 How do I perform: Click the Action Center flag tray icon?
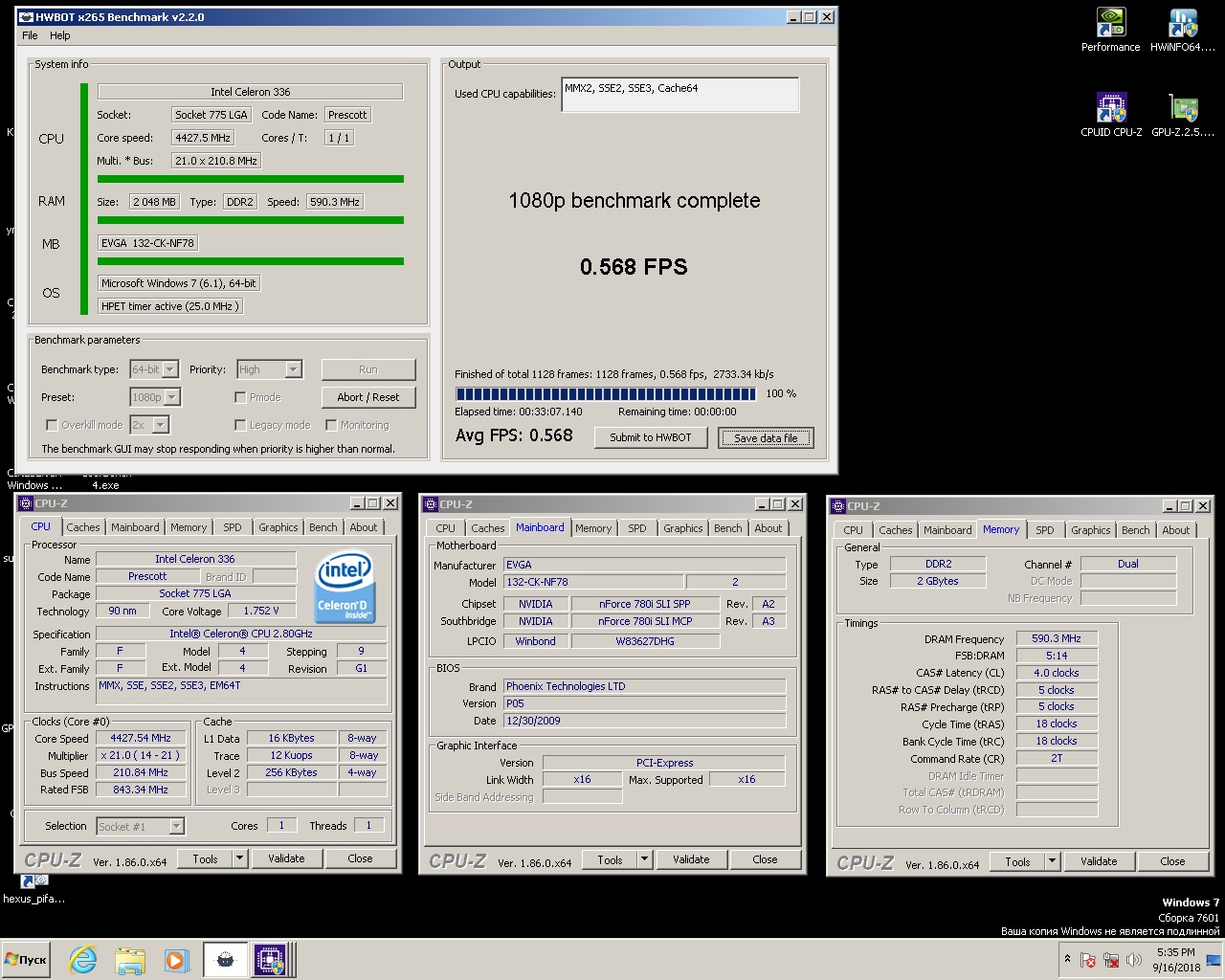click(1088, 960)
